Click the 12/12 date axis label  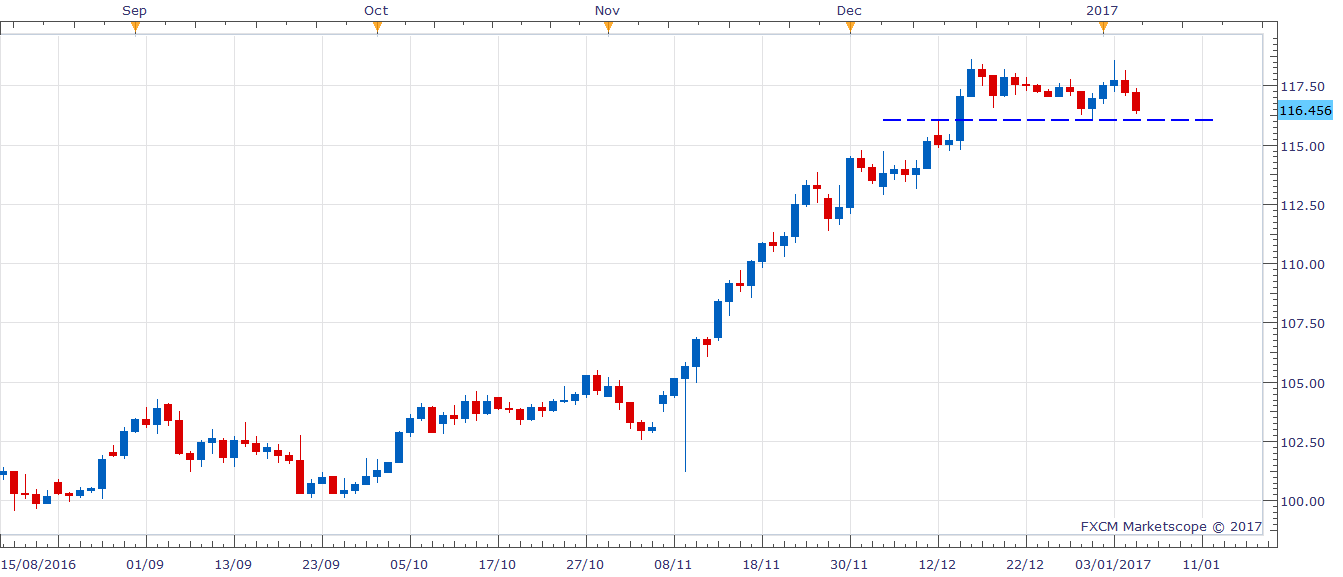click(938, 564)
